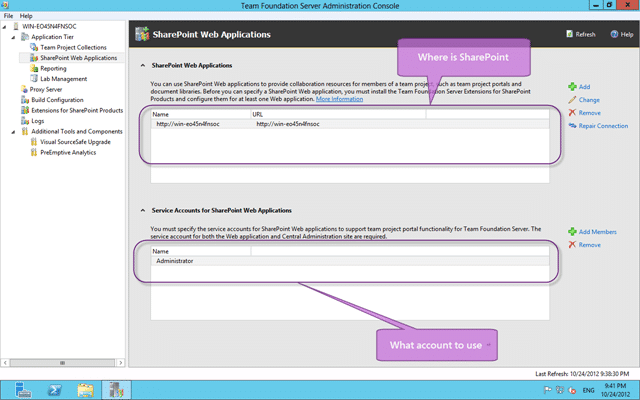
Task: Click the Build Configuration node icon
Action: click(x=25, y=100)
